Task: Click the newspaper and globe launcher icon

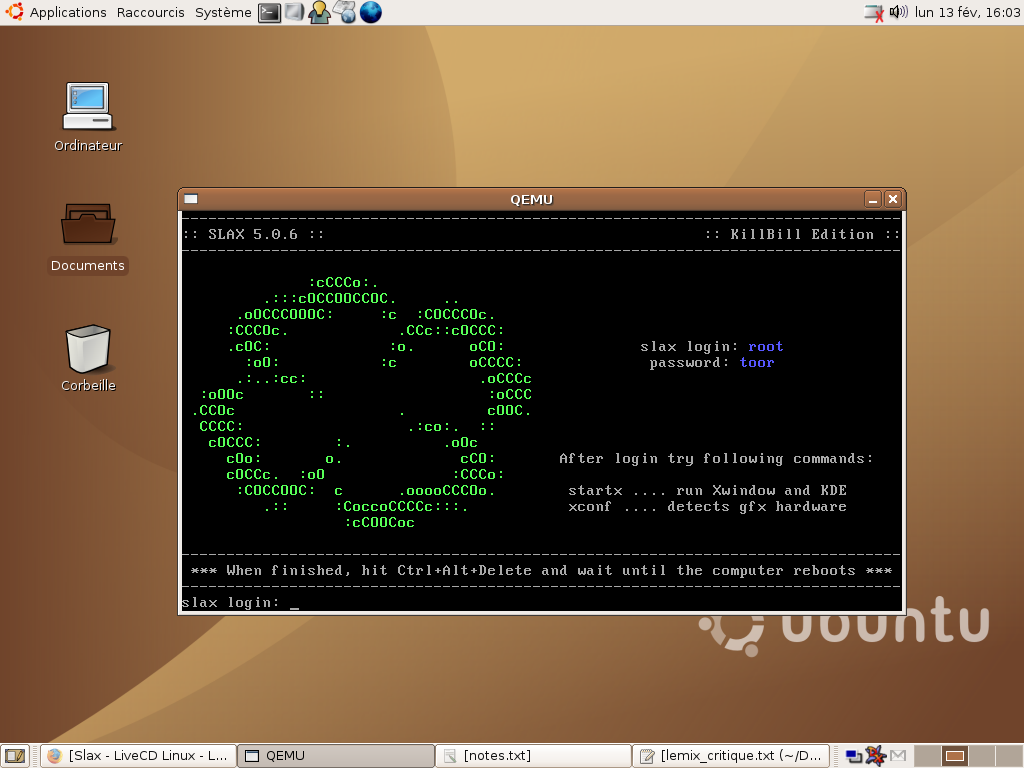Action: pyautogui.click(x=345, y=12)
